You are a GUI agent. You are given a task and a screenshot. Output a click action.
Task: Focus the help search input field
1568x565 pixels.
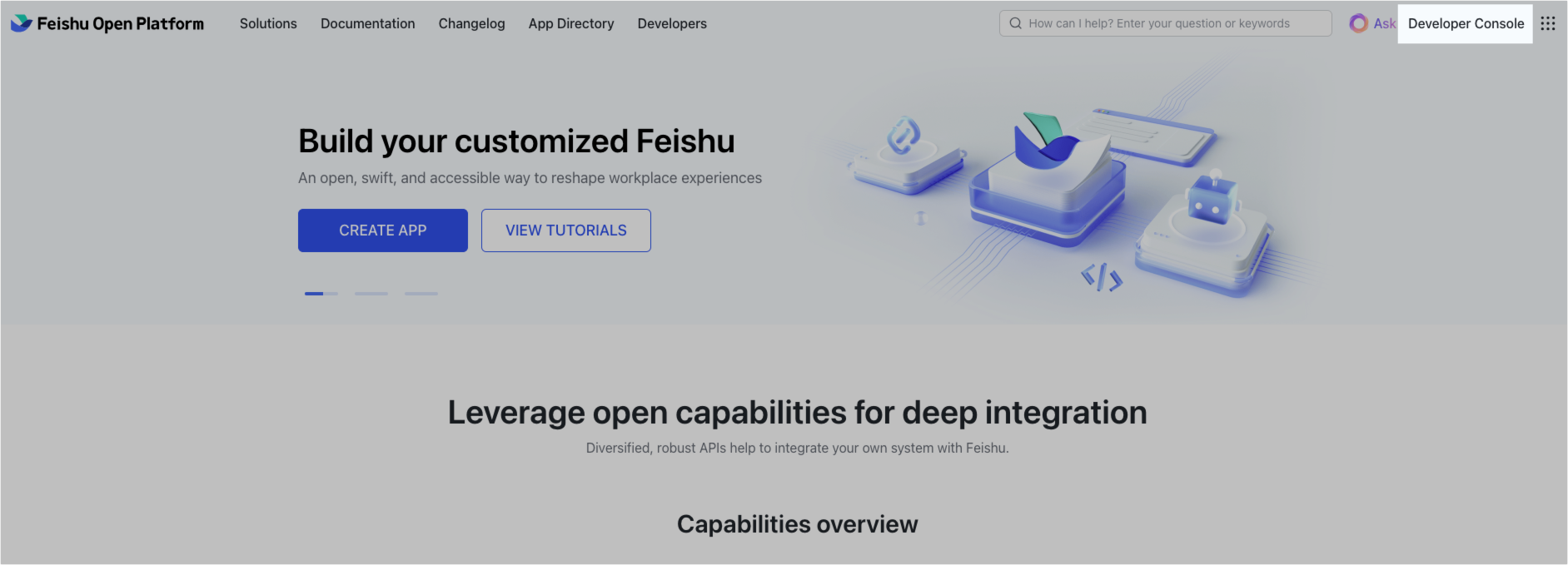point(1166,23)
